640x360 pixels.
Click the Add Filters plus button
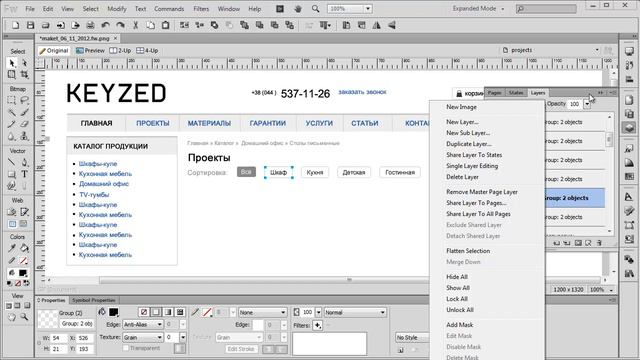click(317, 325)
